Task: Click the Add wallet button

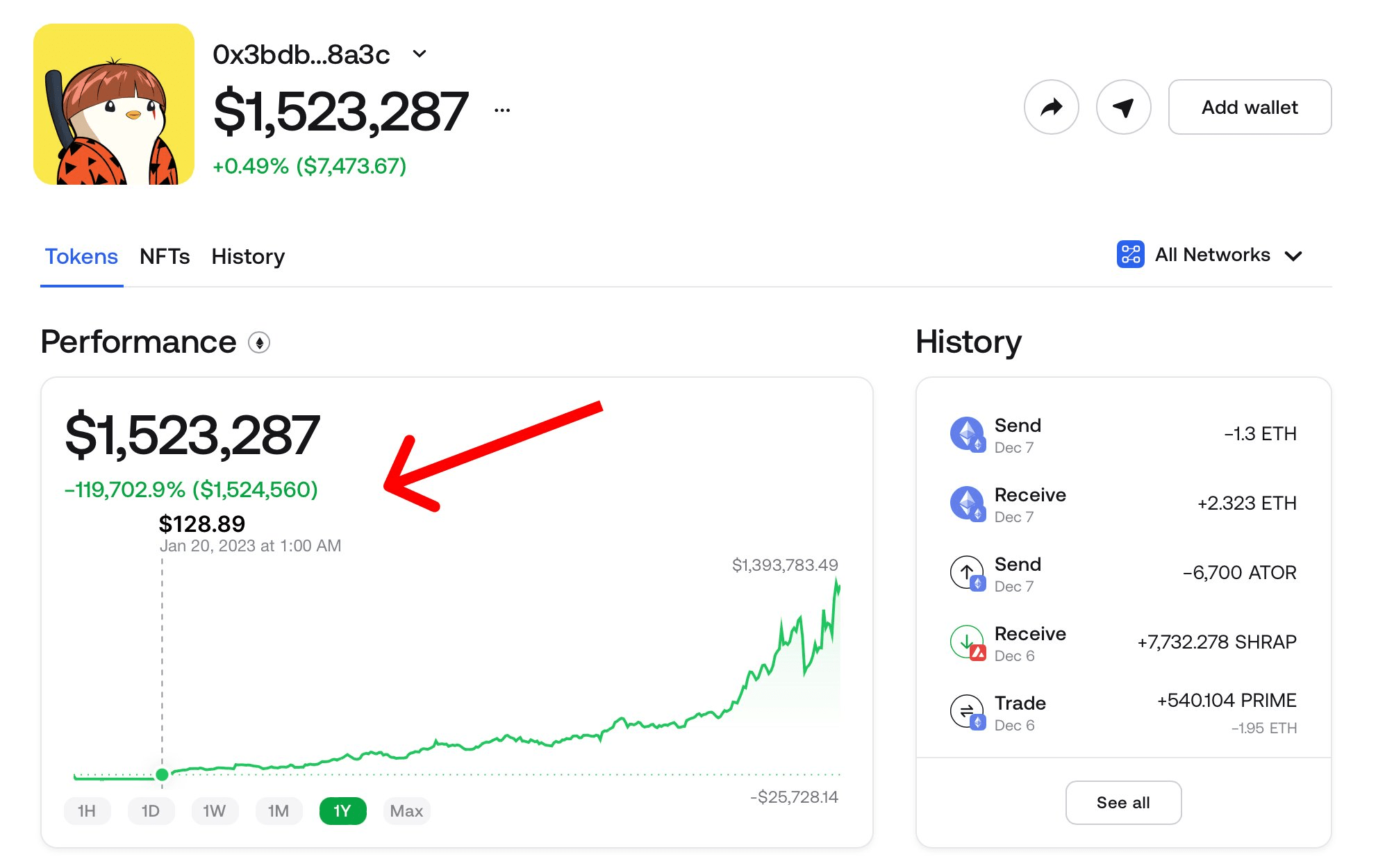Action: pos(1250,107)
